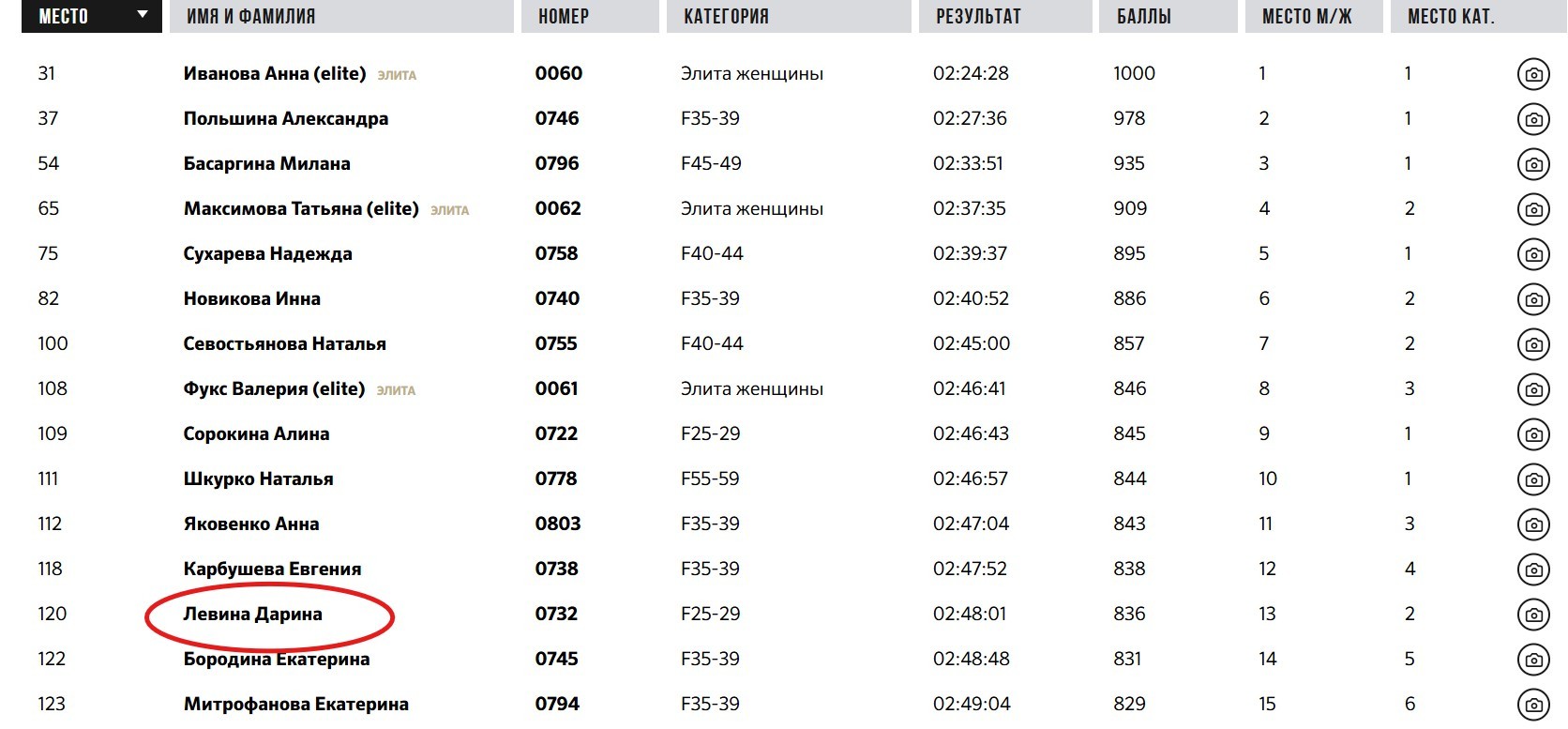Open photo icon for Польшина Александра

[x=1533, y=119]
